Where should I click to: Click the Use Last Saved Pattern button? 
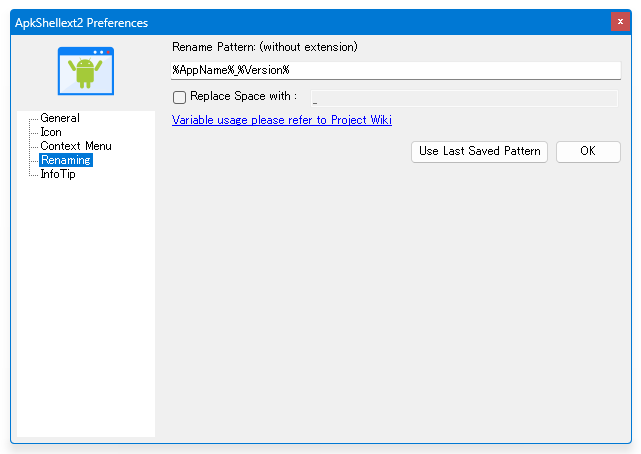coord(479,152)
